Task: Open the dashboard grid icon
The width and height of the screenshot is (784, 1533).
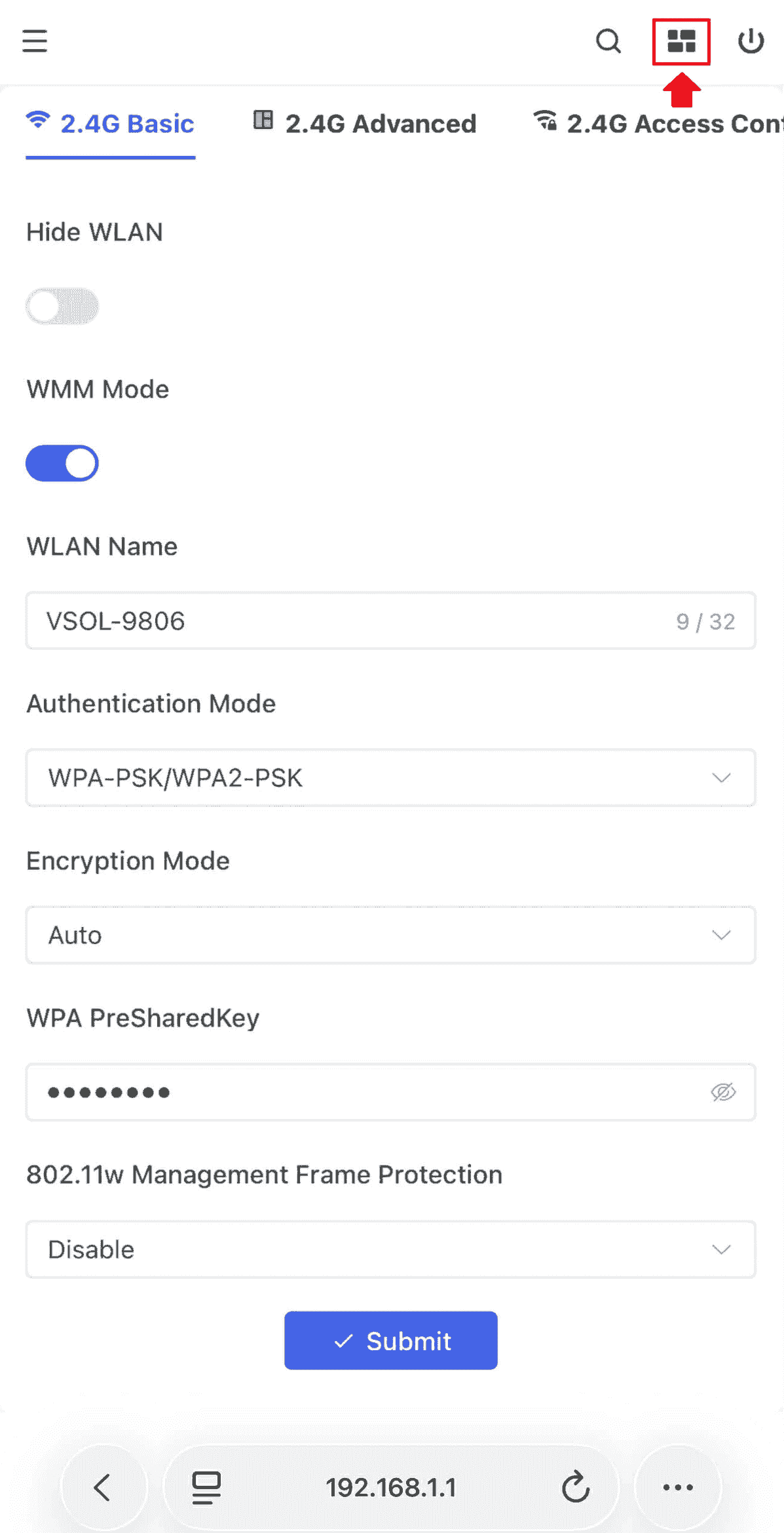Action: point(681,41)
